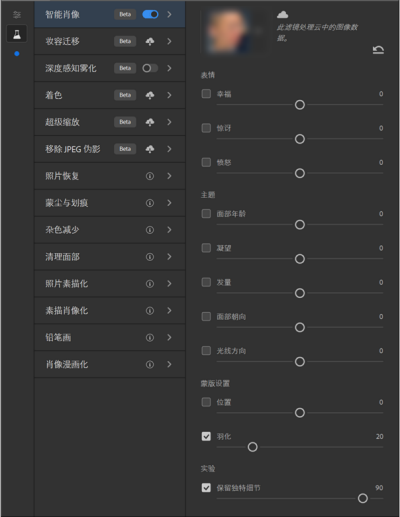The height and width of the screenshot is (517, 400).
Task: Download the 超级缩放 filter from cloud
Action: coord(150,122)
